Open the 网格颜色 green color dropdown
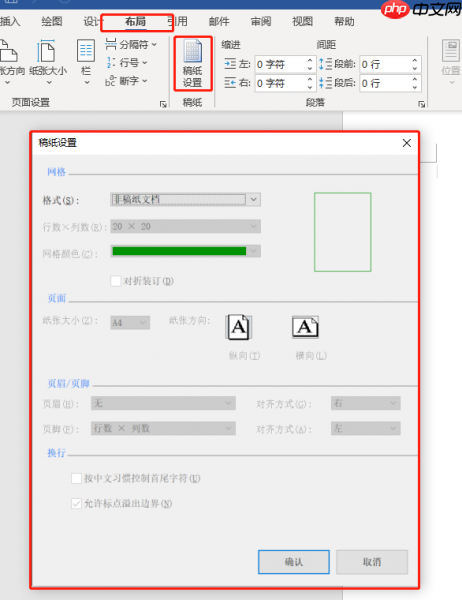The width and height of the screenshot is (462, 600). [x=186, y=251]
